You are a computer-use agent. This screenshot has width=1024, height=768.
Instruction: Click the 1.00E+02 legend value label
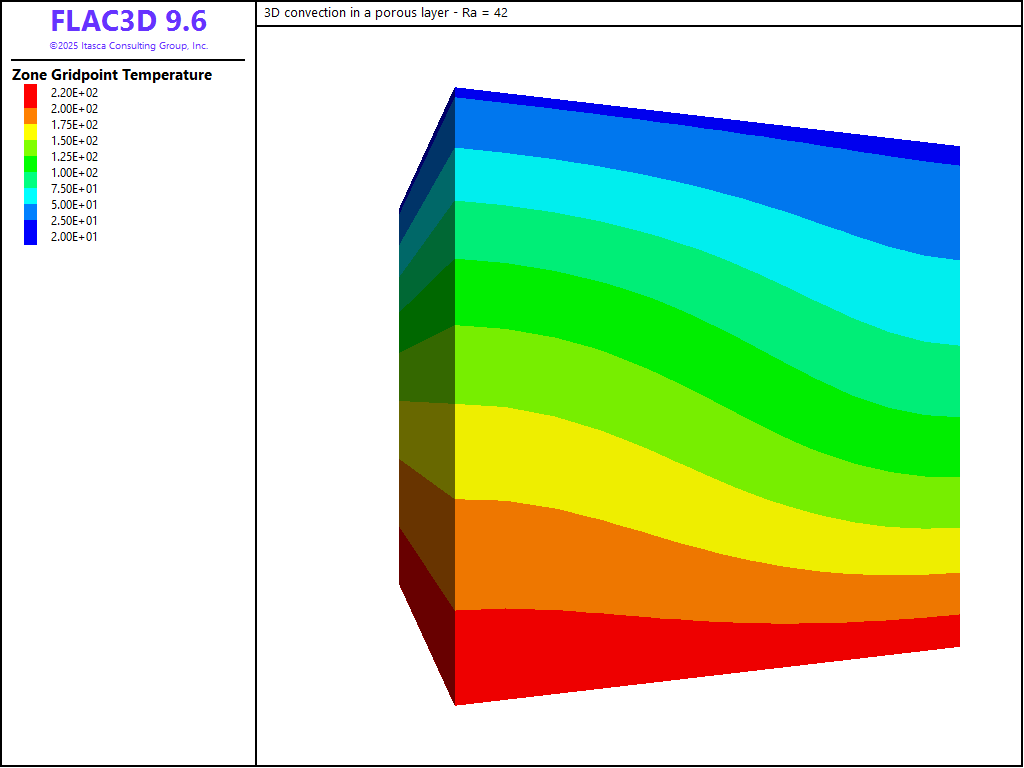74,173
